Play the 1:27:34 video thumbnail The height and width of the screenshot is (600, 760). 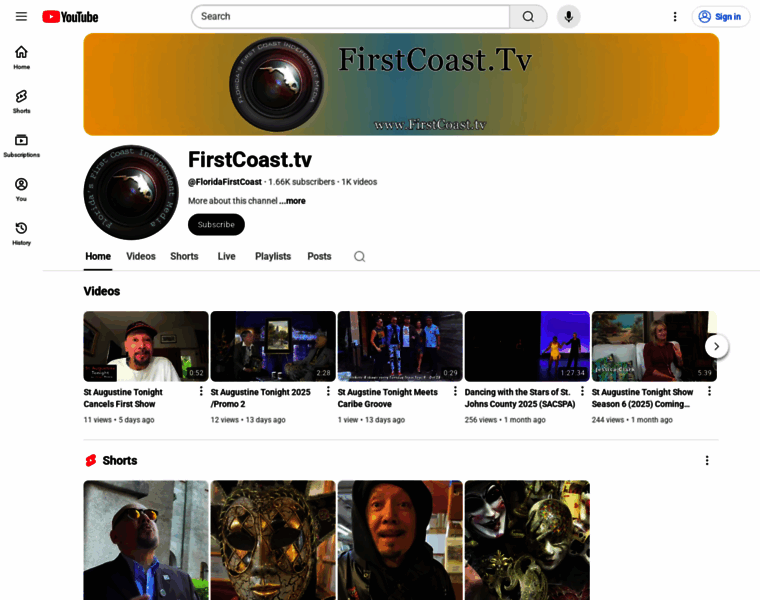pyautogui.click(x=527, y=346)
